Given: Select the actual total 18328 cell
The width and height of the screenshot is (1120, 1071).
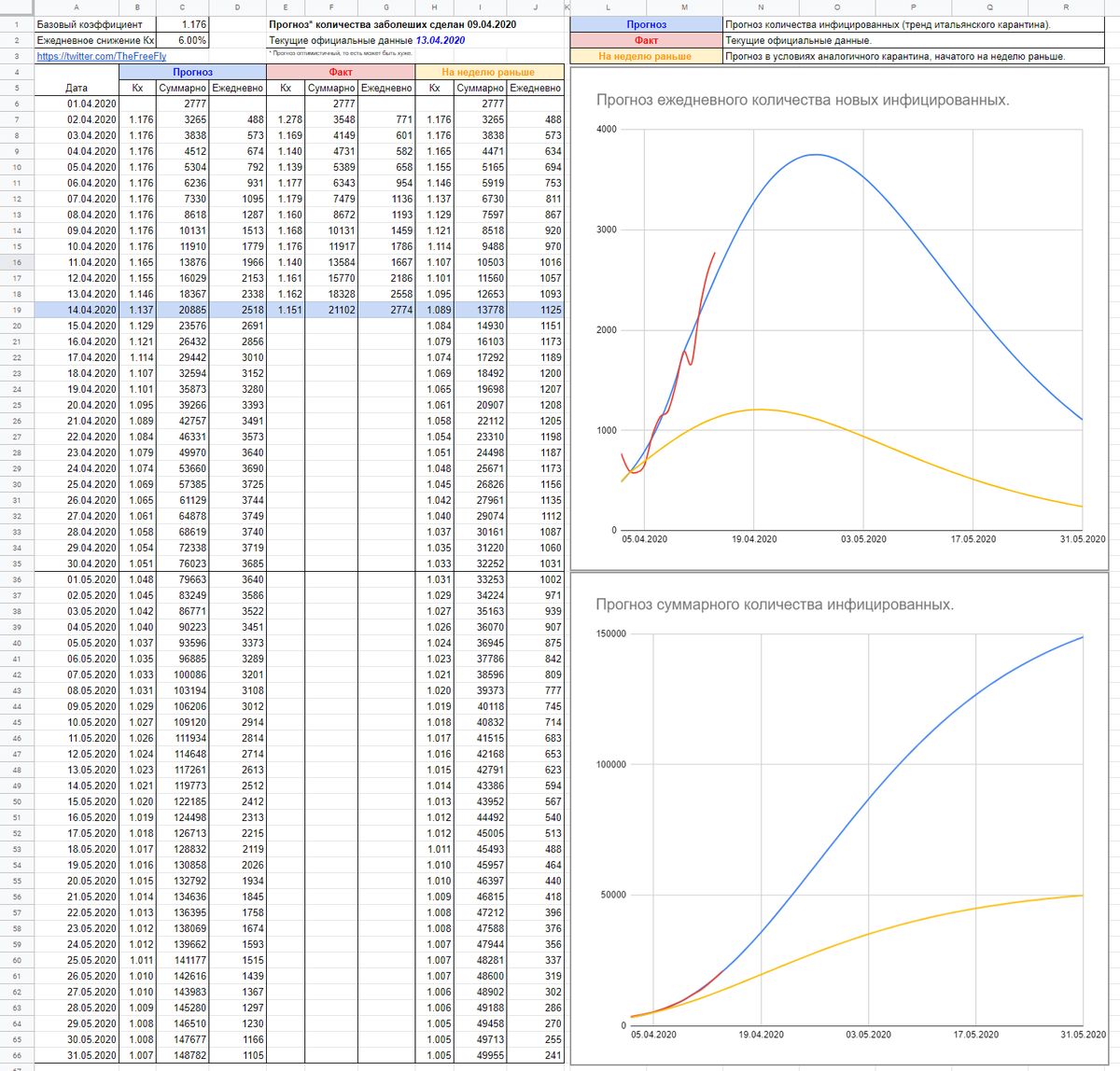Looking at the screenshot, I should pos(331,294).
